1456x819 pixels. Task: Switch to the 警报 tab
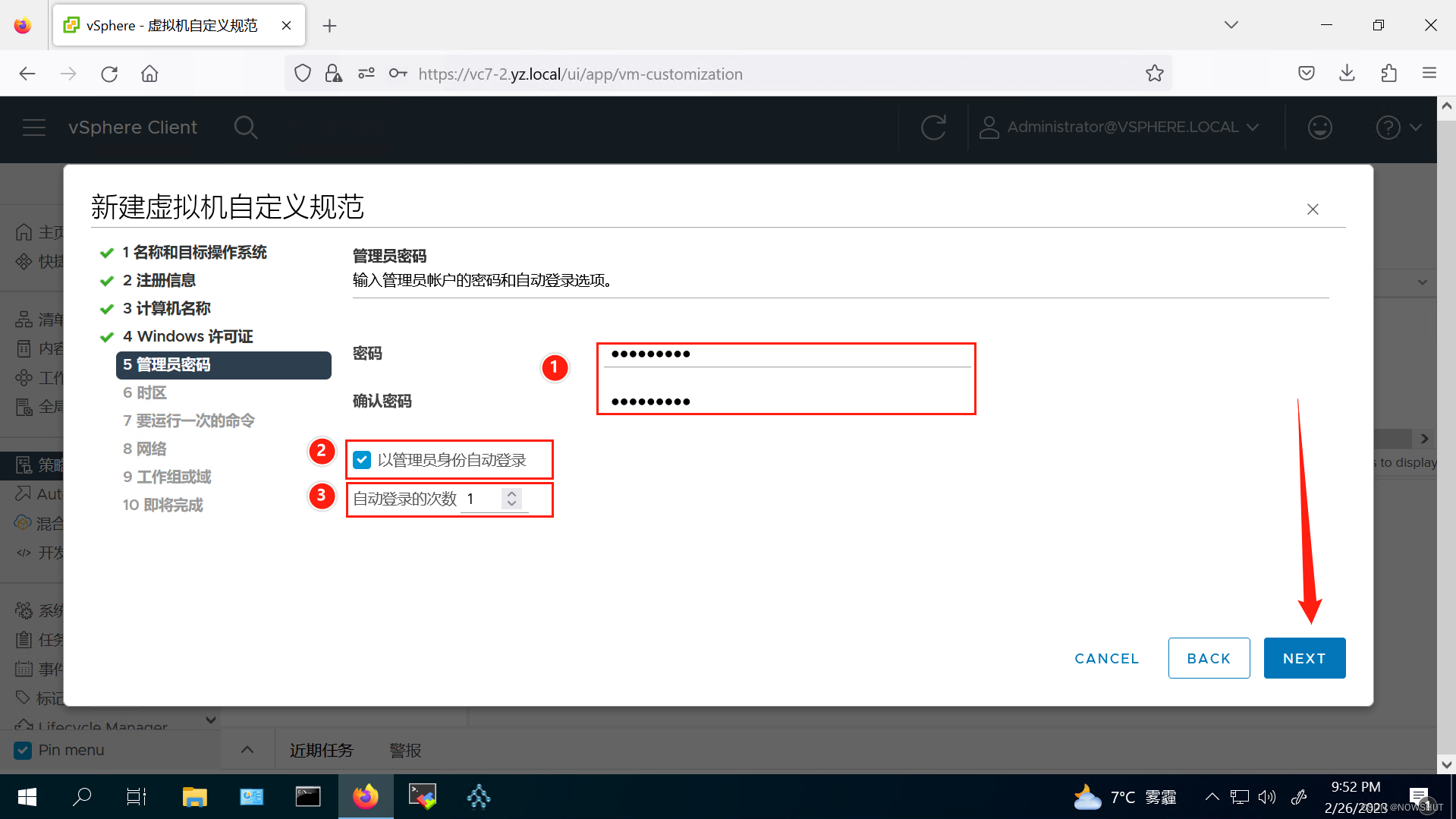tap(404, 750)
